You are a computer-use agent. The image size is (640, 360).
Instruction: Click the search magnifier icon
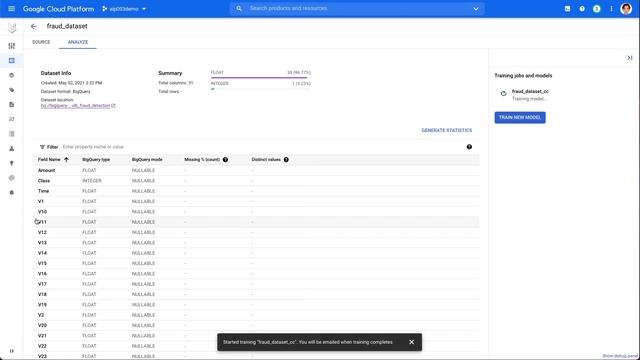click(x=239, y=9)
